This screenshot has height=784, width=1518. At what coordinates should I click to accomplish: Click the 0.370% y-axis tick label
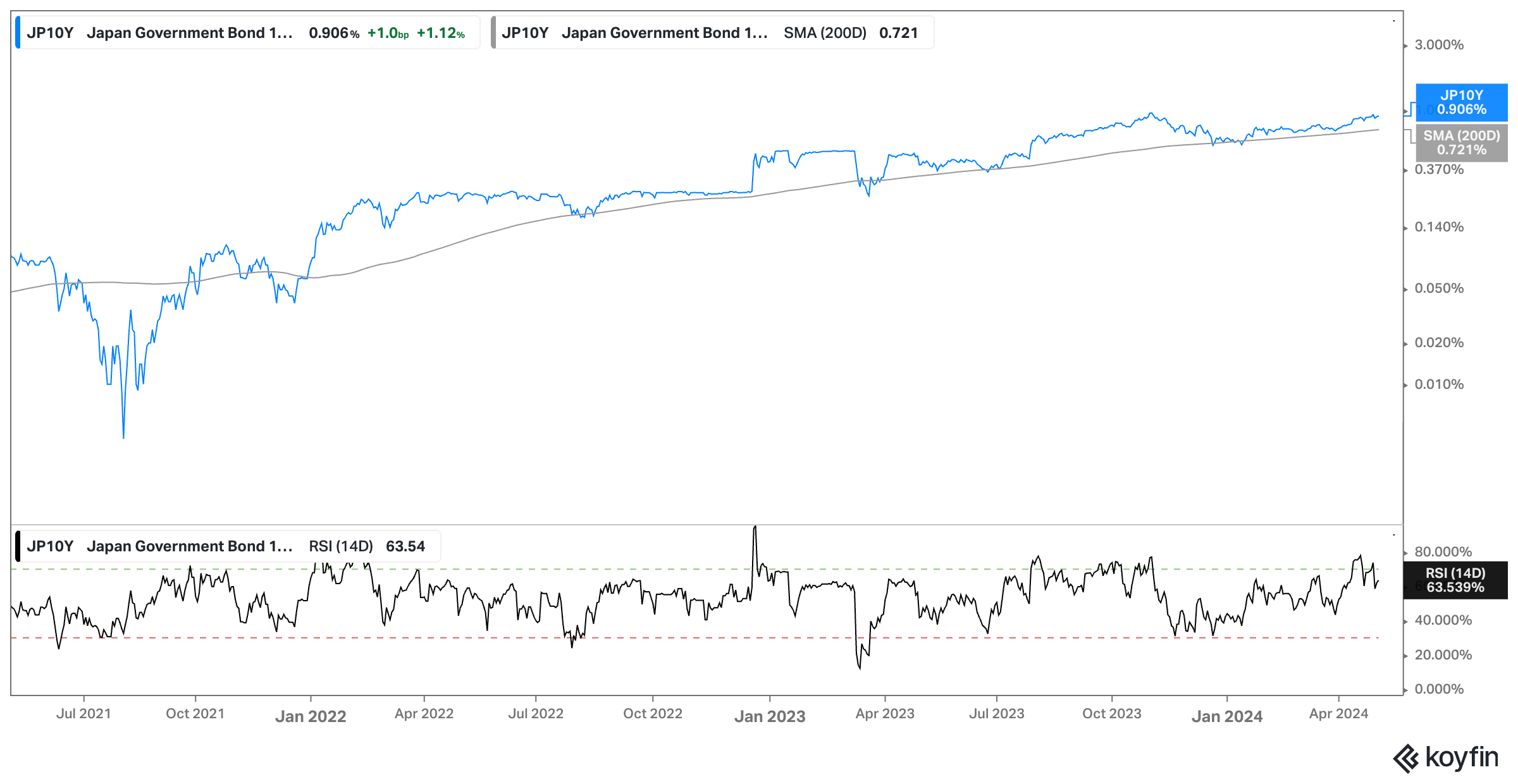tap(1439, 169)
